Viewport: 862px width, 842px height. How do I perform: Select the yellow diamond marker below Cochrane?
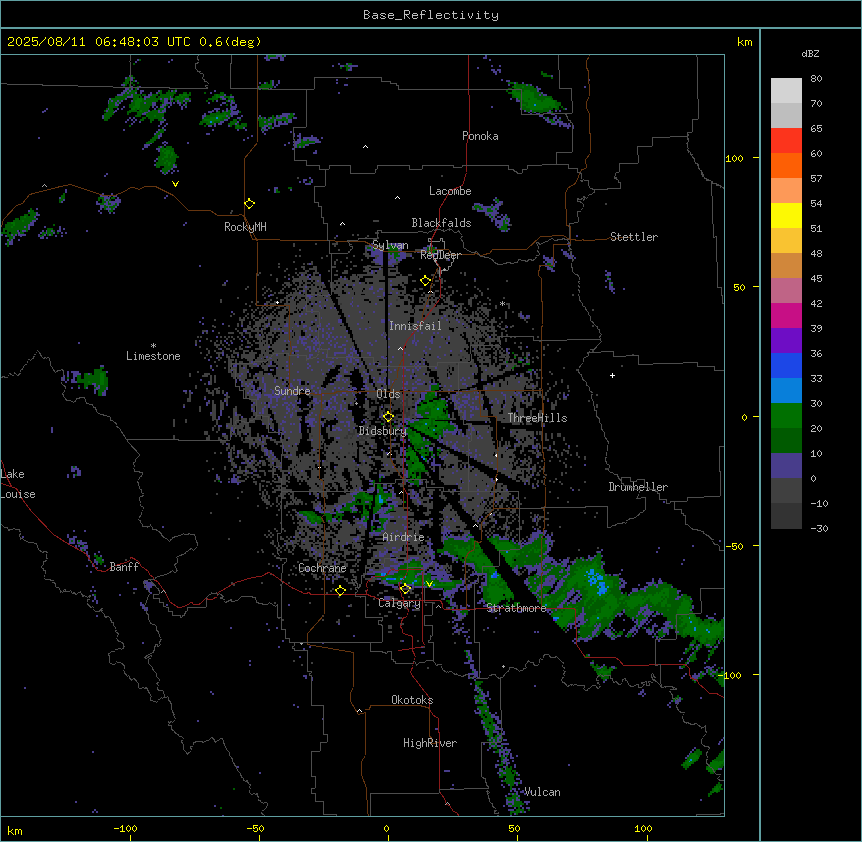pos(340,591)
